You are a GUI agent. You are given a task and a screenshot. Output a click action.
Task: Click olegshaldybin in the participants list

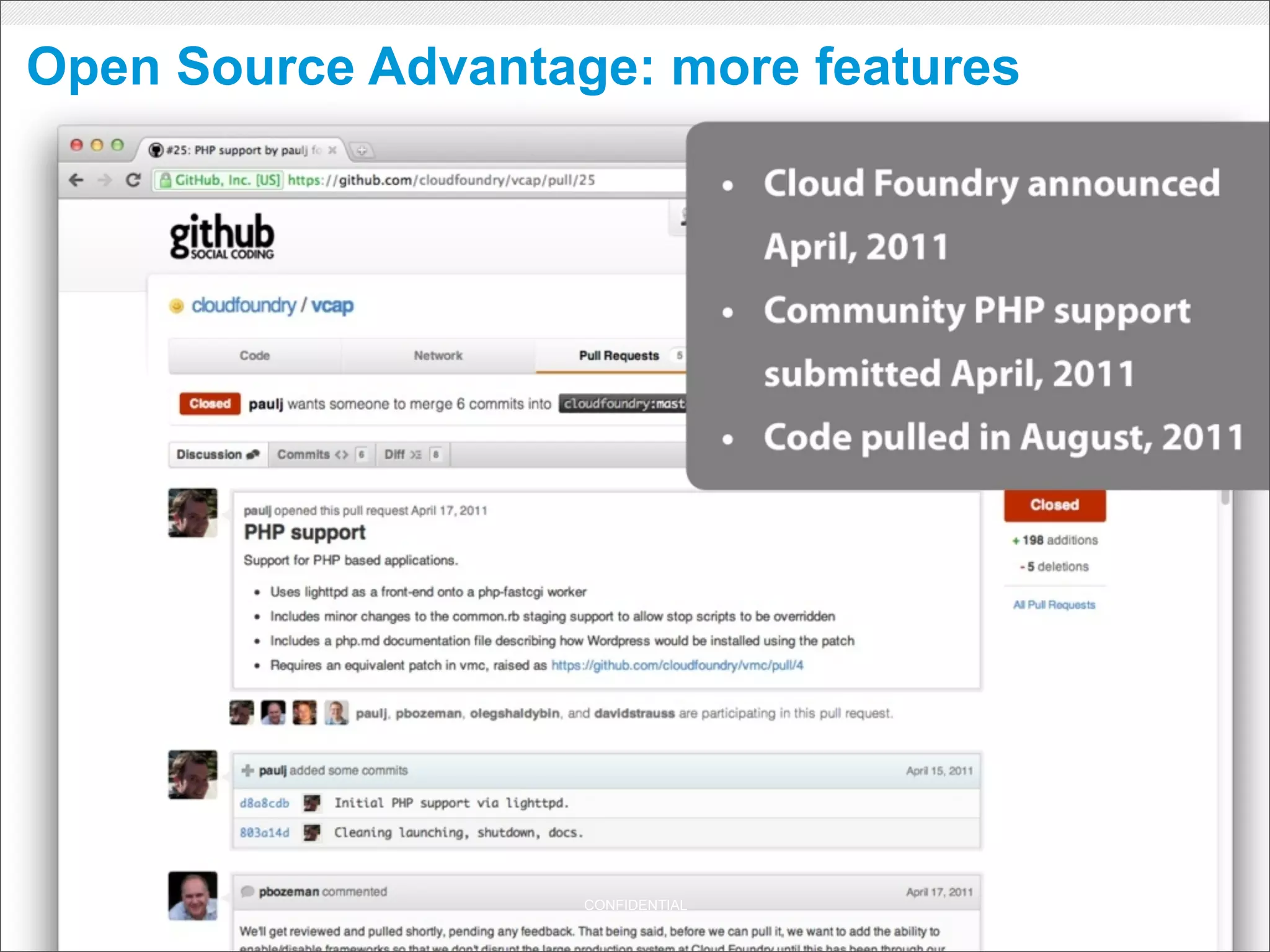[x=515, y=713]
